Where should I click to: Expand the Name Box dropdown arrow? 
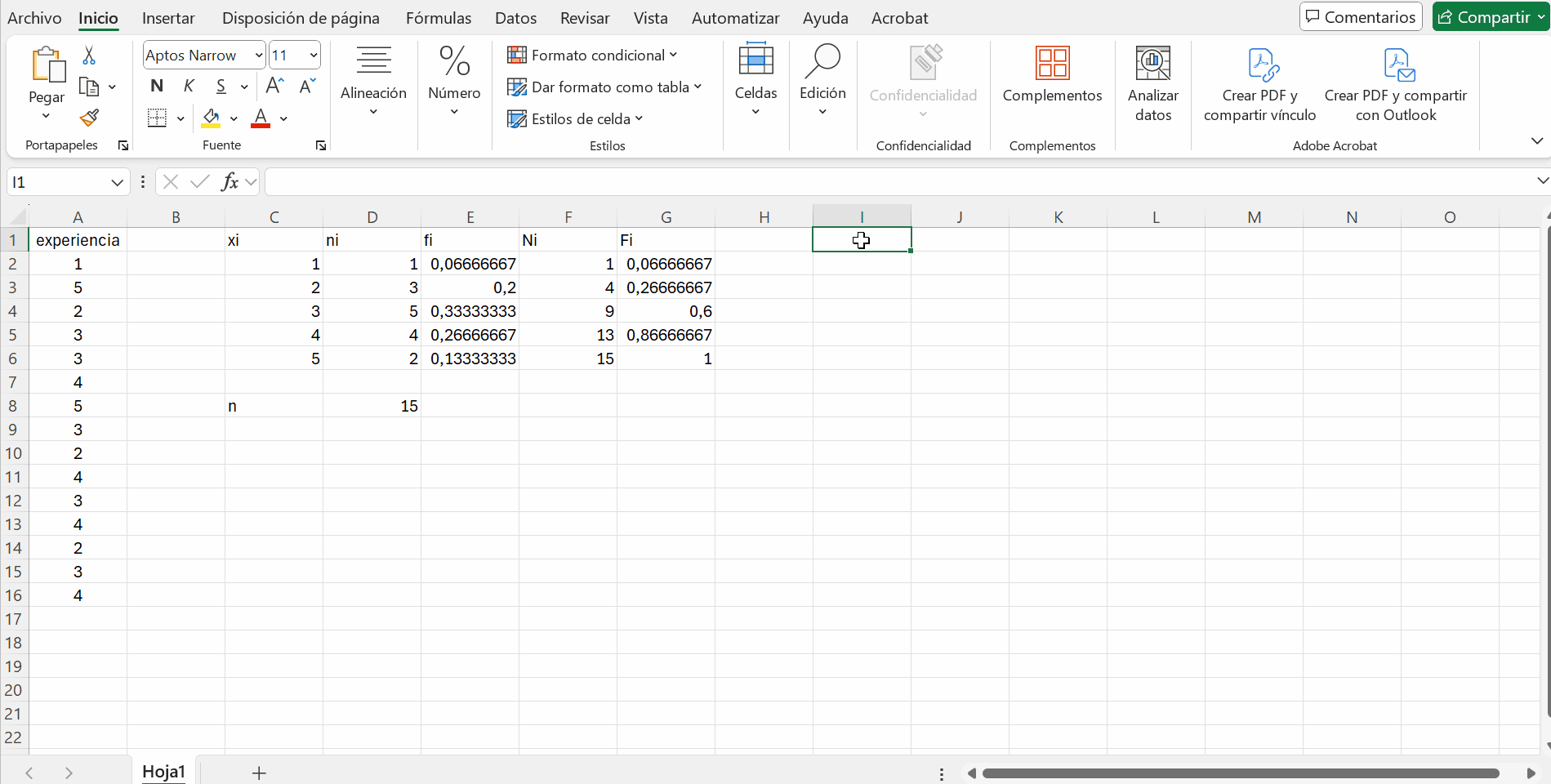[117, 182]
